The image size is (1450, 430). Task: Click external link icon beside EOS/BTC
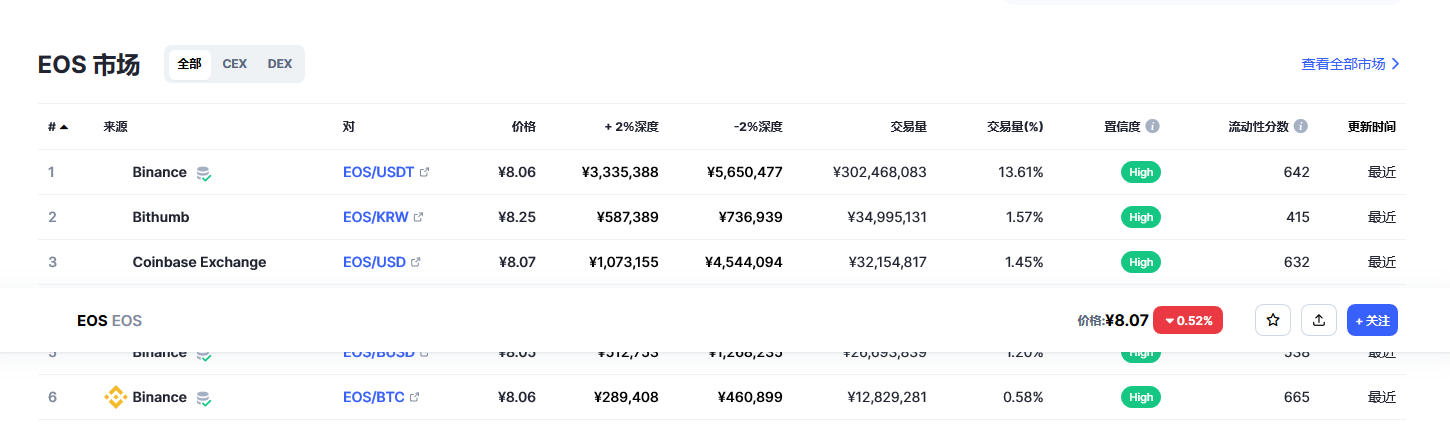click(415, 397)
